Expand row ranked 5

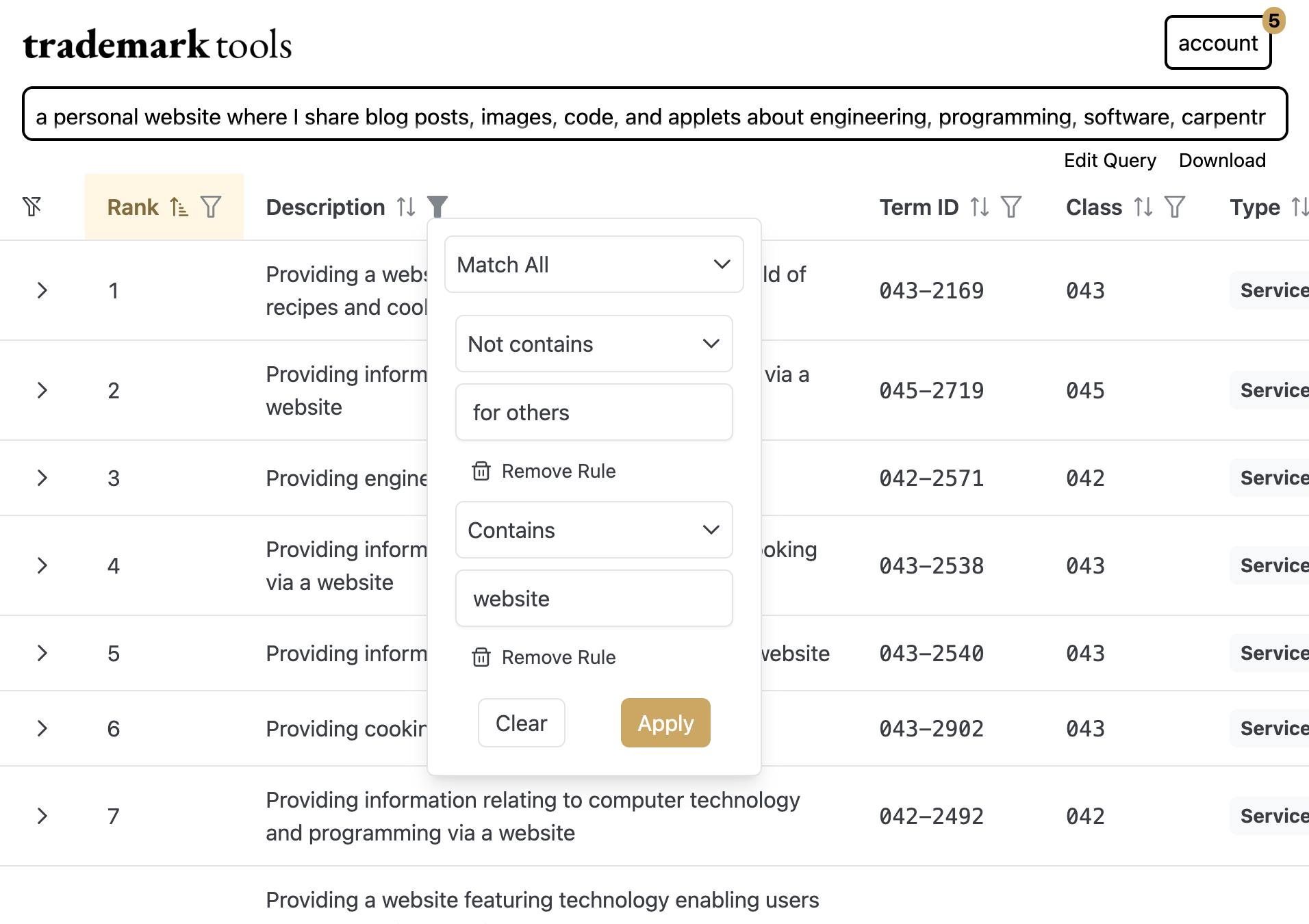click(42, 653)
